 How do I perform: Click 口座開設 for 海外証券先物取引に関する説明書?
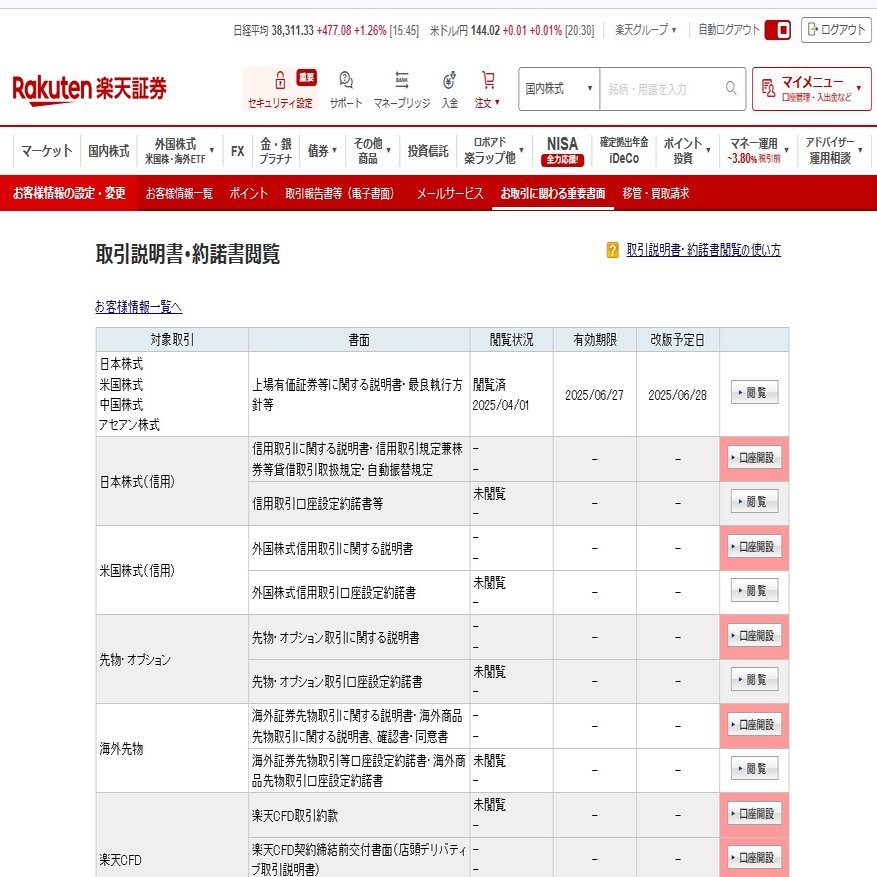pos(754,724)
